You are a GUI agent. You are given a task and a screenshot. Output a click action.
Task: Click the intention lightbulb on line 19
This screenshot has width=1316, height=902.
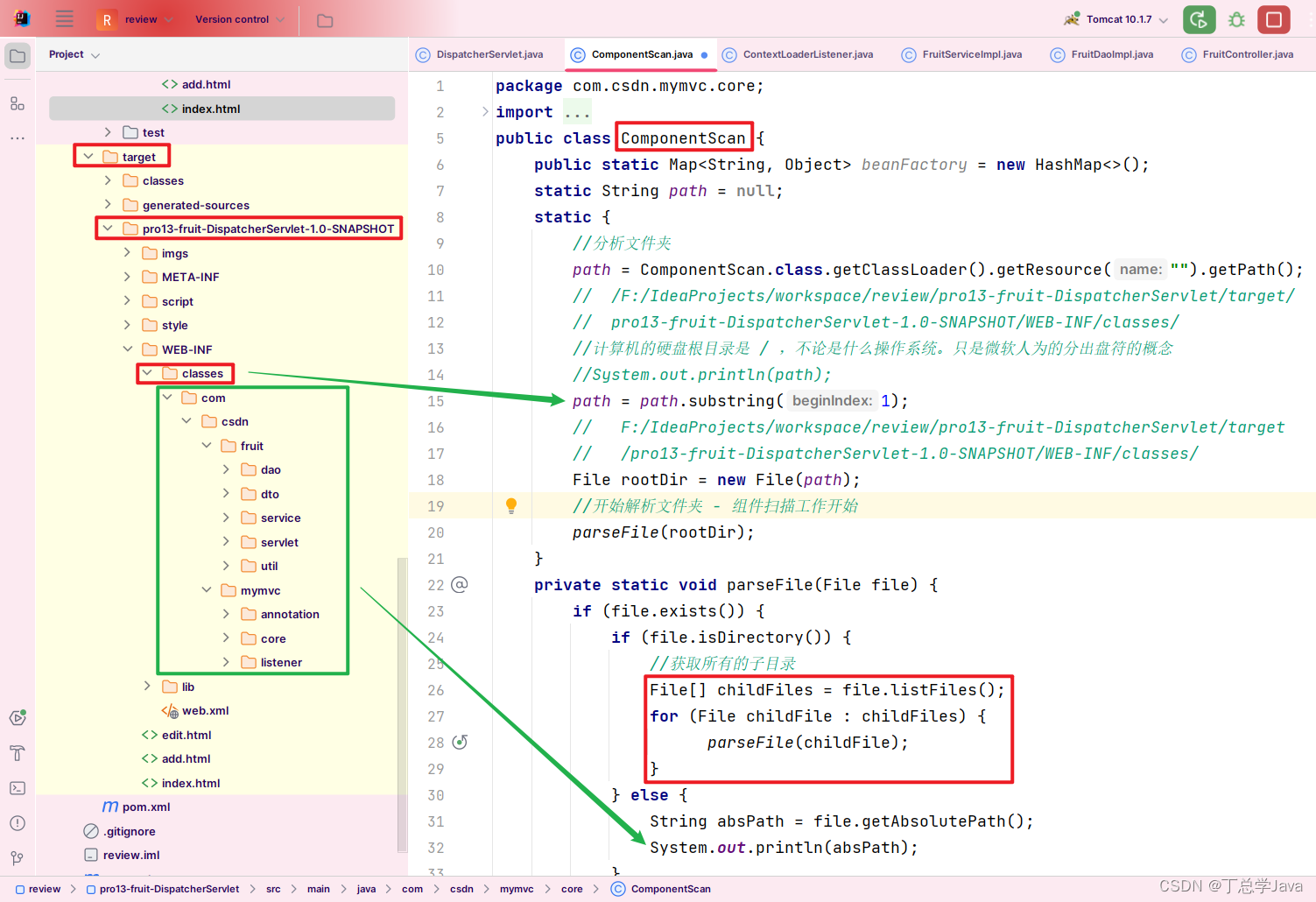[511, 505]
